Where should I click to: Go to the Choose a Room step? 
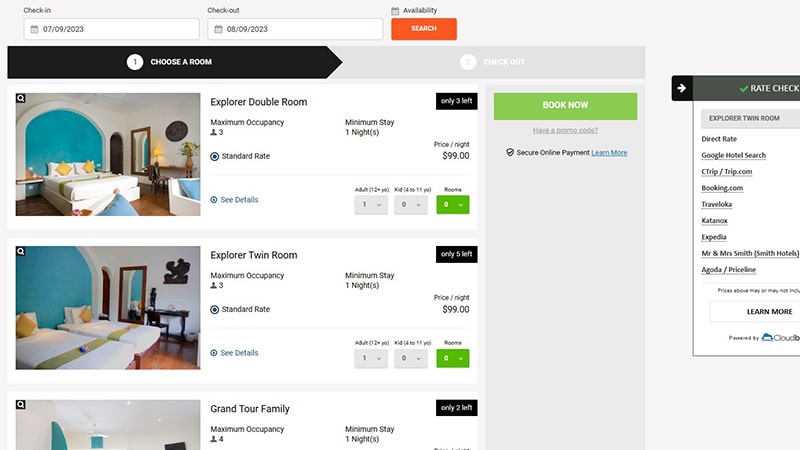170,62
